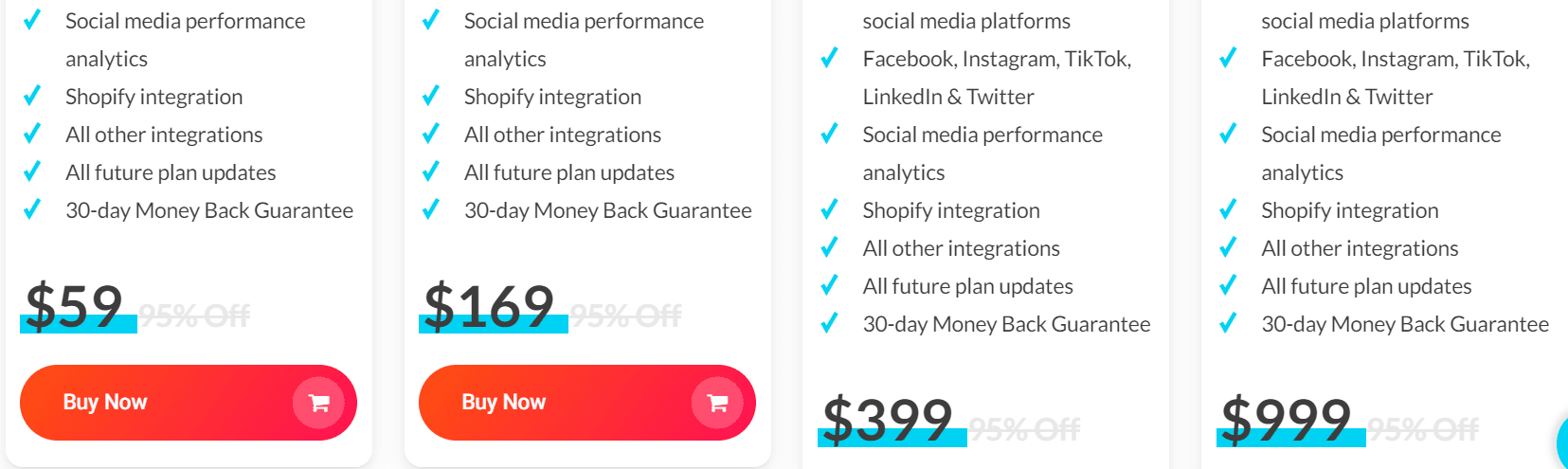This screenshot has width=1568, height=469.
Task: Click All other integrations checkmark in $169 plan
Action: pyautogui.click(x=430, y=135)
